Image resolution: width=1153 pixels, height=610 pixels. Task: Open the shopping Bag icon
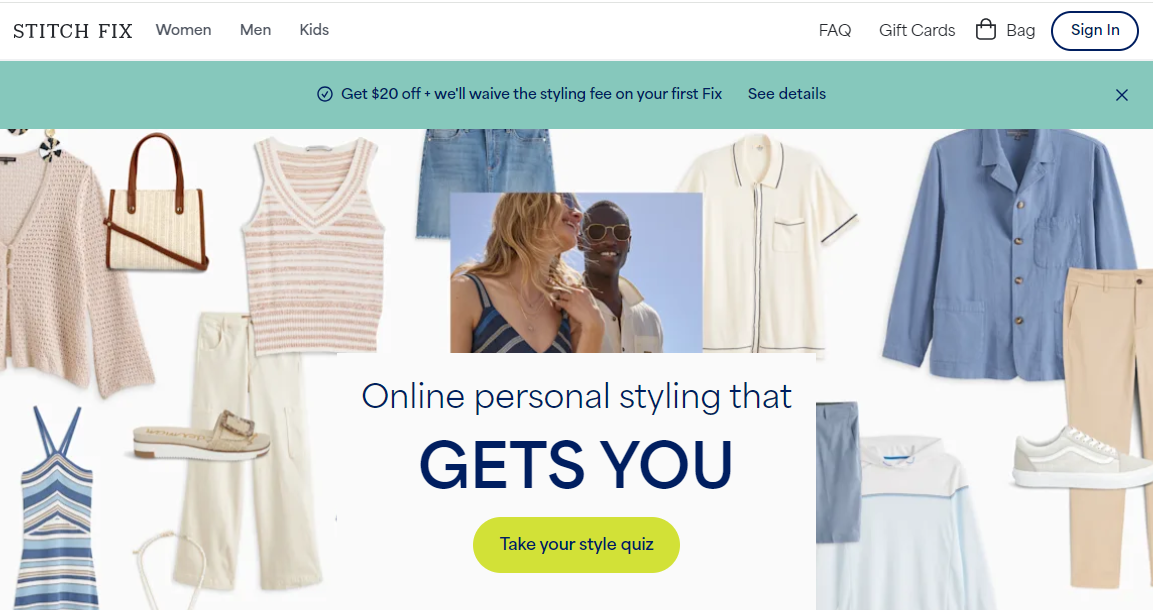(985, 30)
